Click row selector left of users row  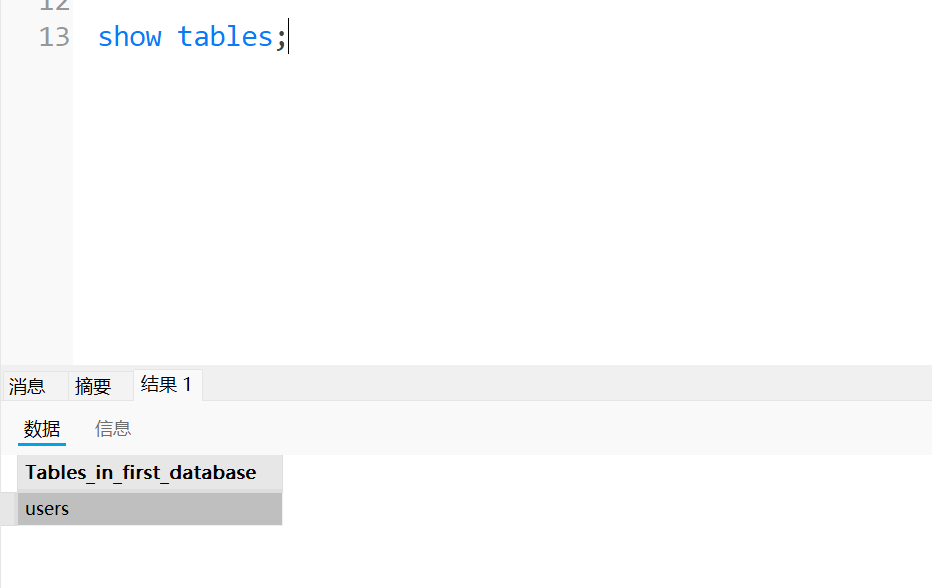[x=9, y=509]
